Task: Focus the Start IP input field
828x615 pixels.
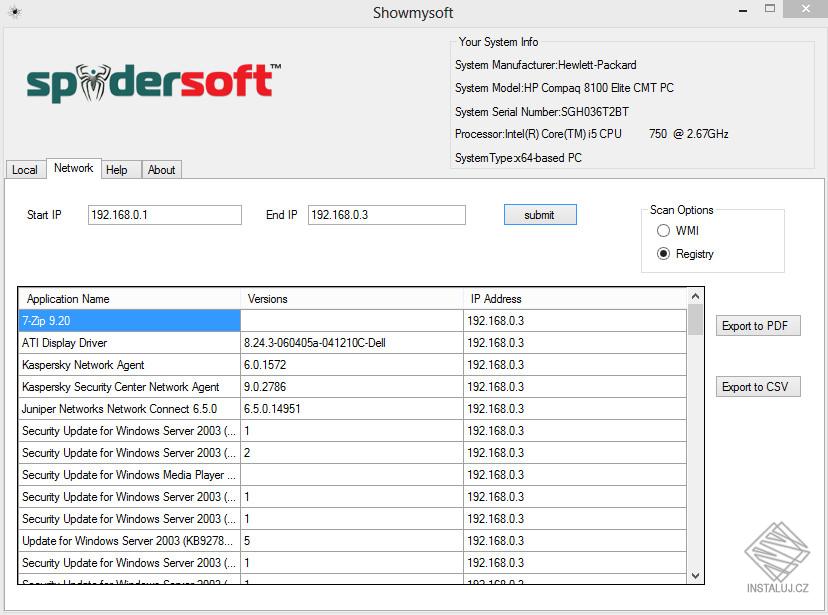Action: click(165, 215)
